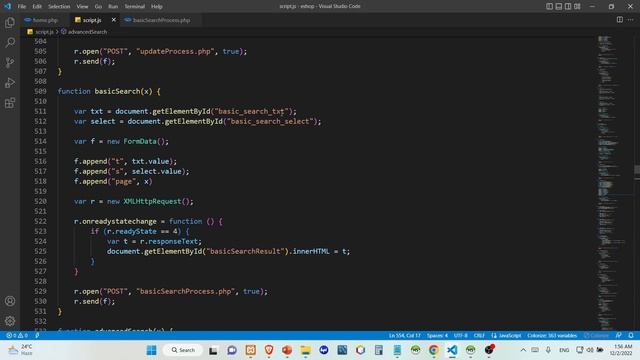Open the Selection menu

pos(59,7)
